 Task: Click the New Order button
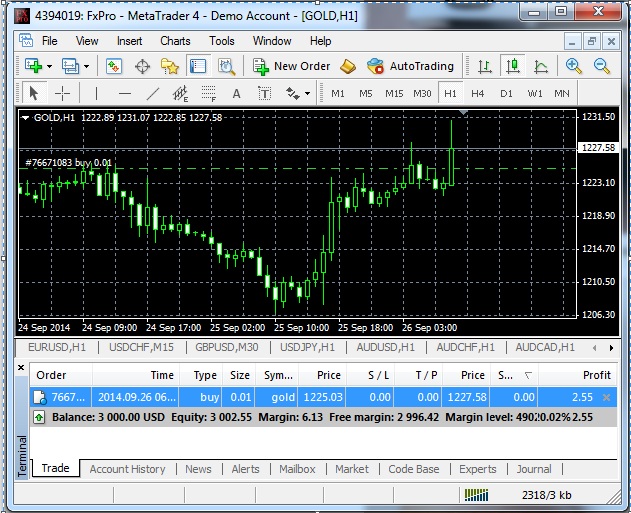pyautogui.click(x=290, y=66)
